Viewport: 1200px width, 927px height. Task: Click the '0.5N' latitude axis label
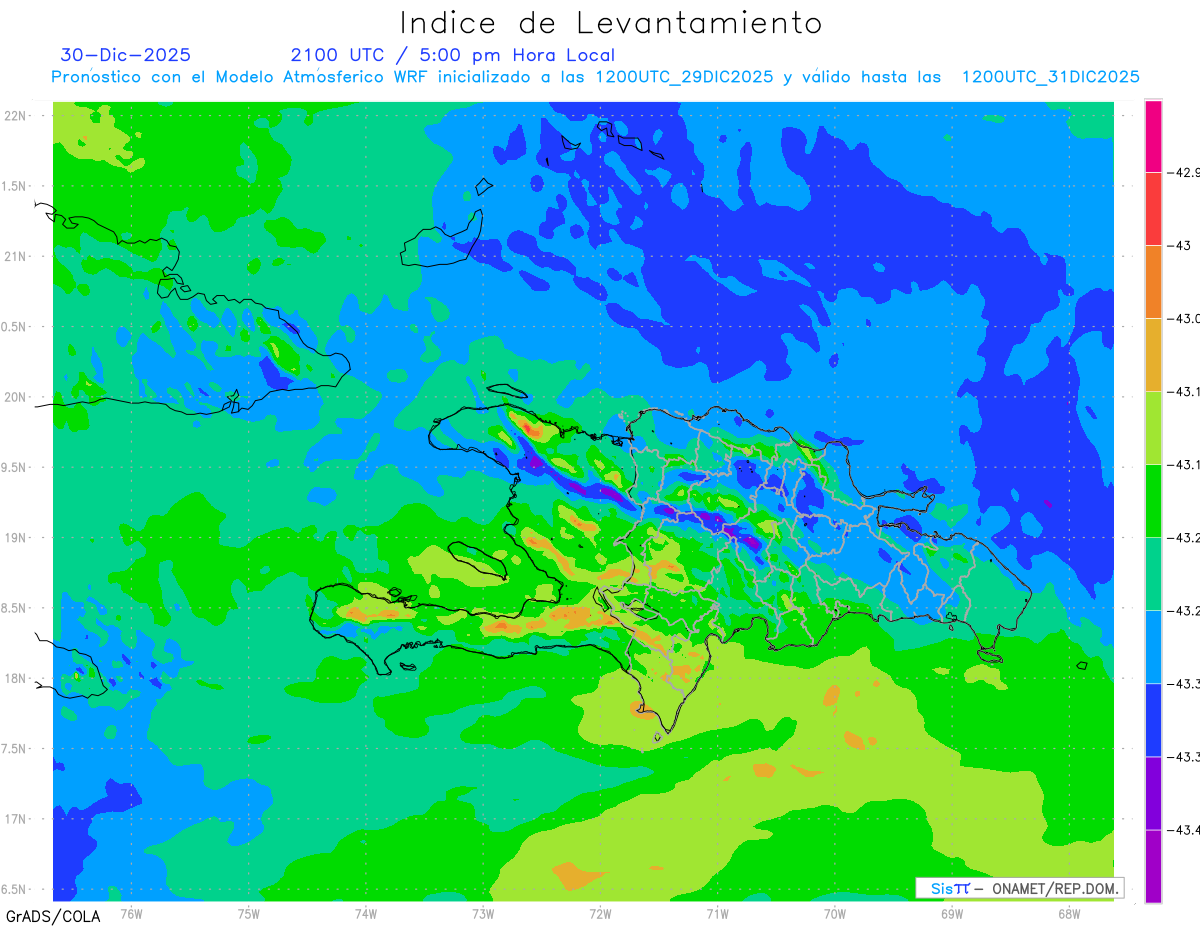point(15,327)
